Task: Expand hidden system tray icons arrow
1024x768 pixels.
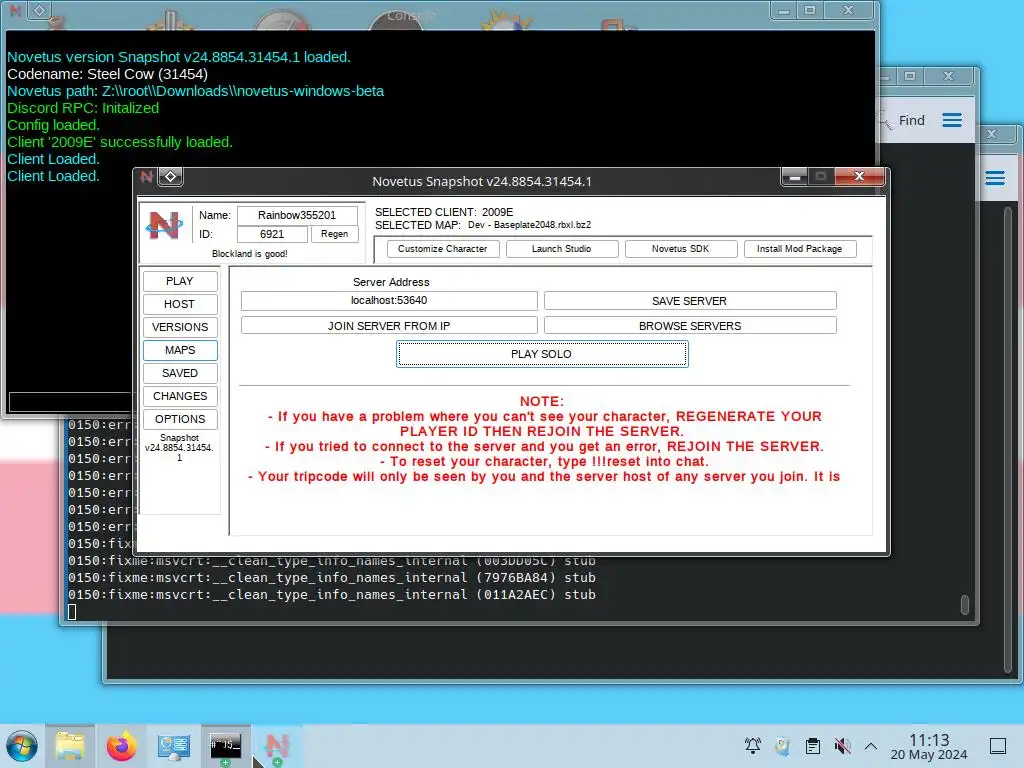Action: [x=871, y=746]
